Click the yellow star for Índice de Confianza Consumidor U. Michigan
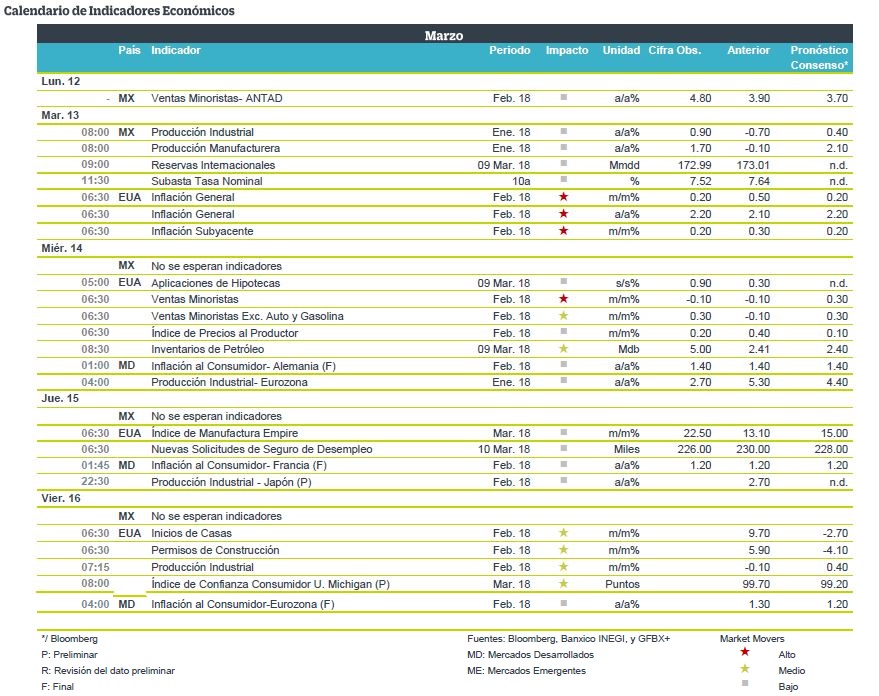 click(x=563, y=583)
